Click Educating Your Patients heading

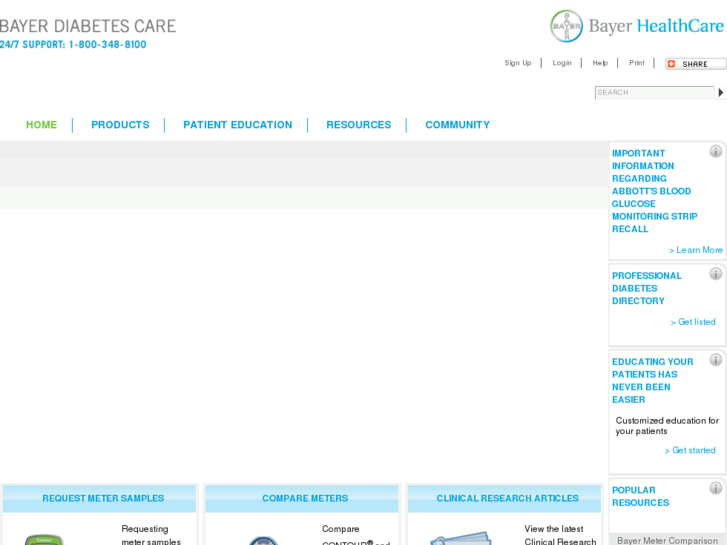click(x=652, y=380)
